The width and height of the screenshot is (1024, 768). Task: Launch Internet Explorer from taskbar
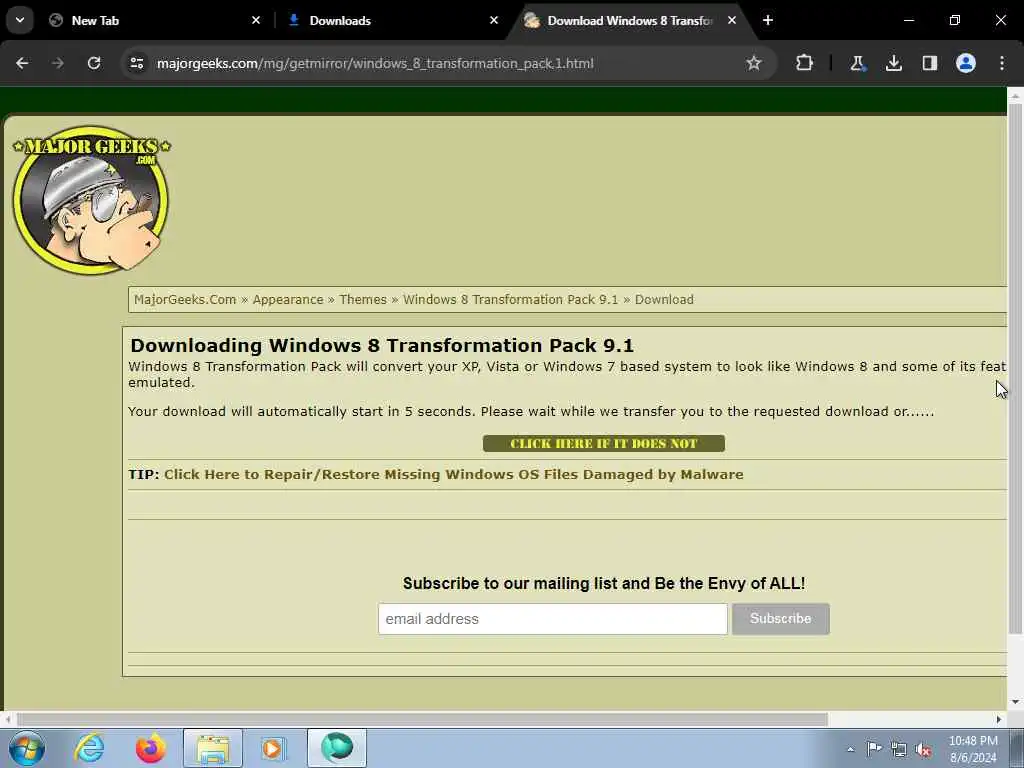[89, 748]
